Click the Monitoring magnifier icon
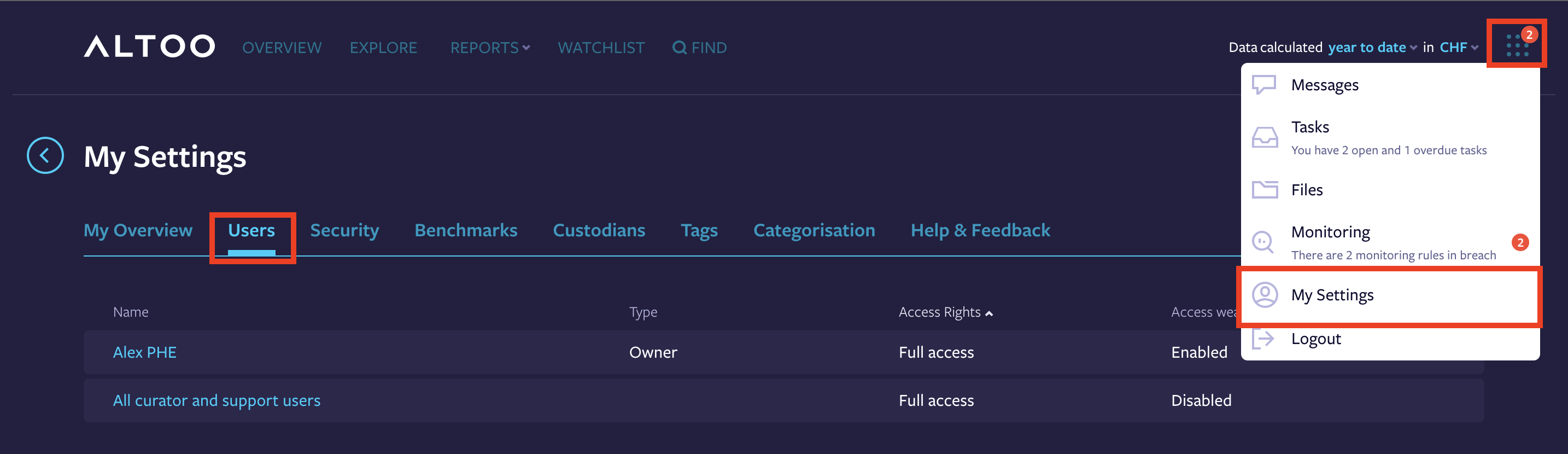The width and height of the screenshot is (1568, 454). click(x=1263, y=242)
